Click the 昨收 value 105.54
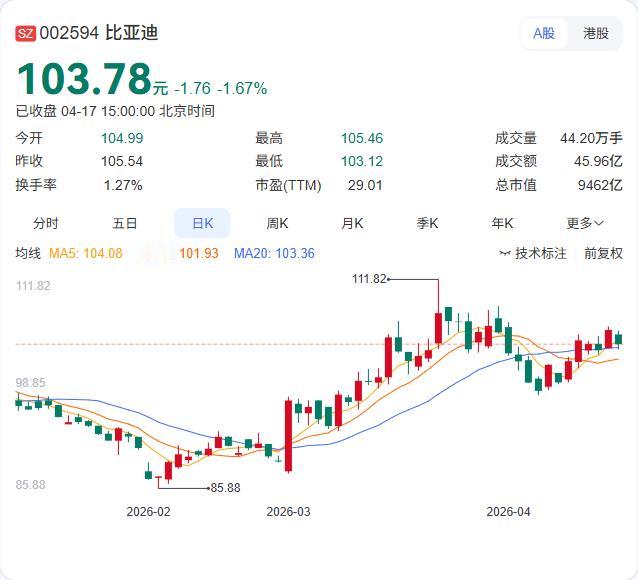 (122, 161)
